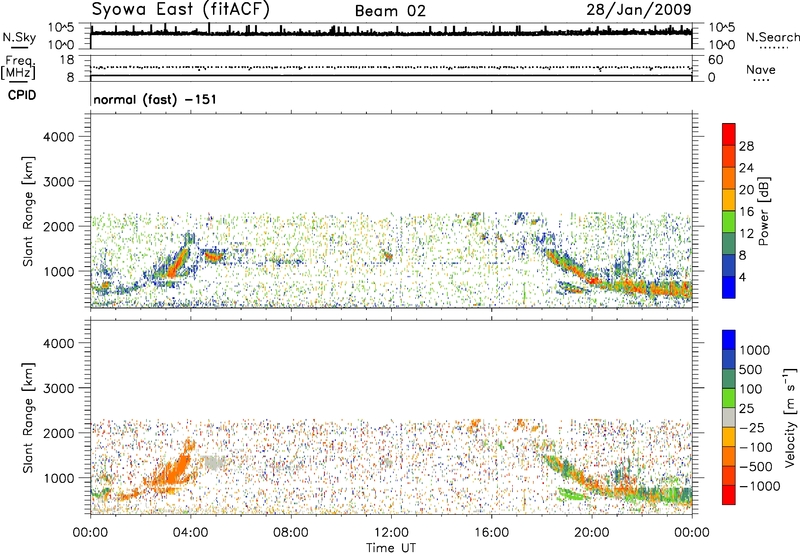Click the yellow 16–20 dB Power colorbar segment
The image size is (800, 554).
[729, 200]
